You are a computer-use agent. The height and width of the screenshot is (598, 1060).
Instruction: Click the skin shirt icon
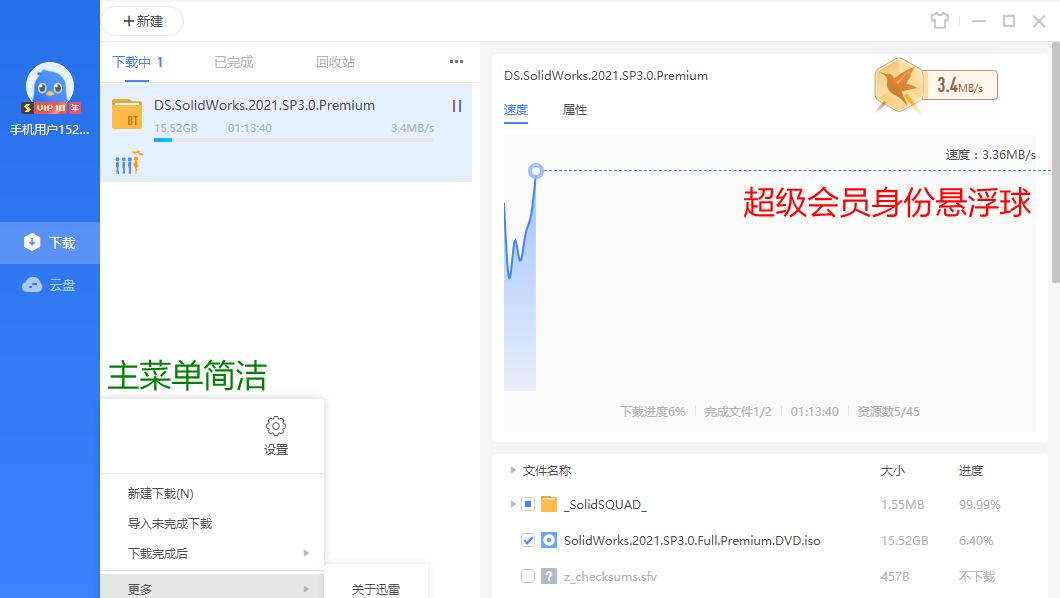(937, 21)
